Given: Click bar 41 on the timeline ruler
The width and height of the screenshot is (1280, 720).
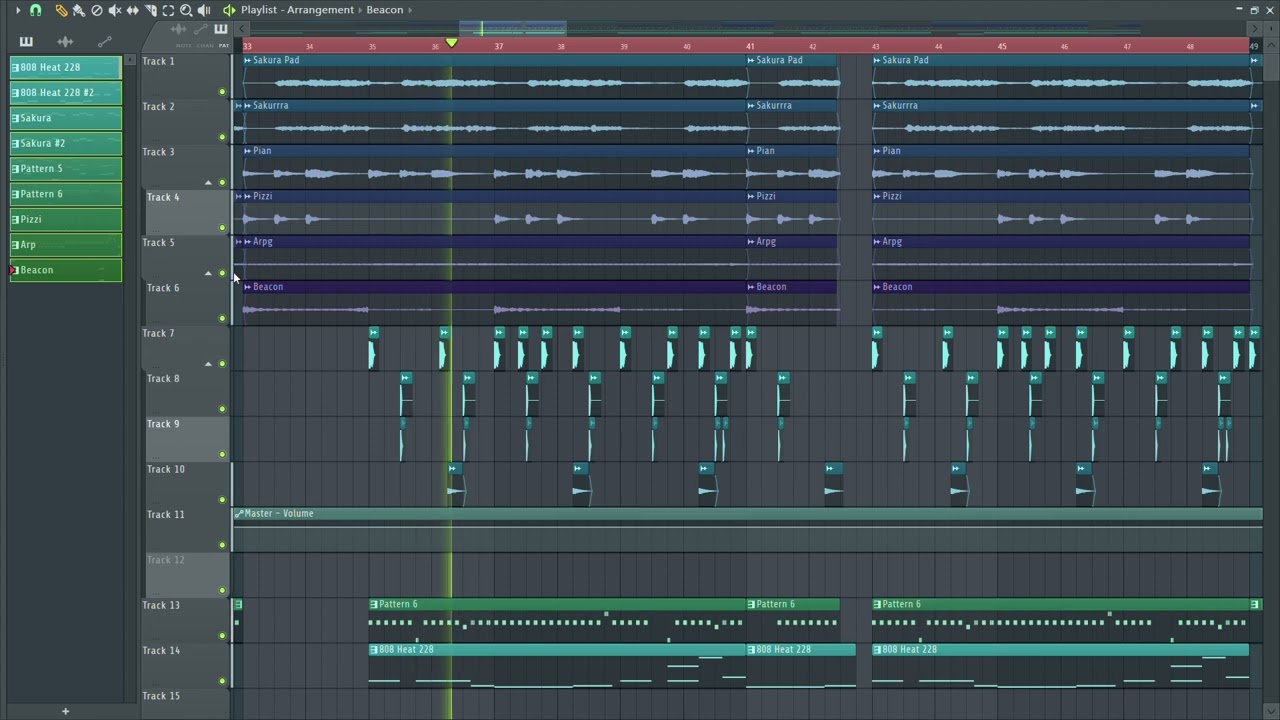Looking at the screenshot, I should (750, 46).
